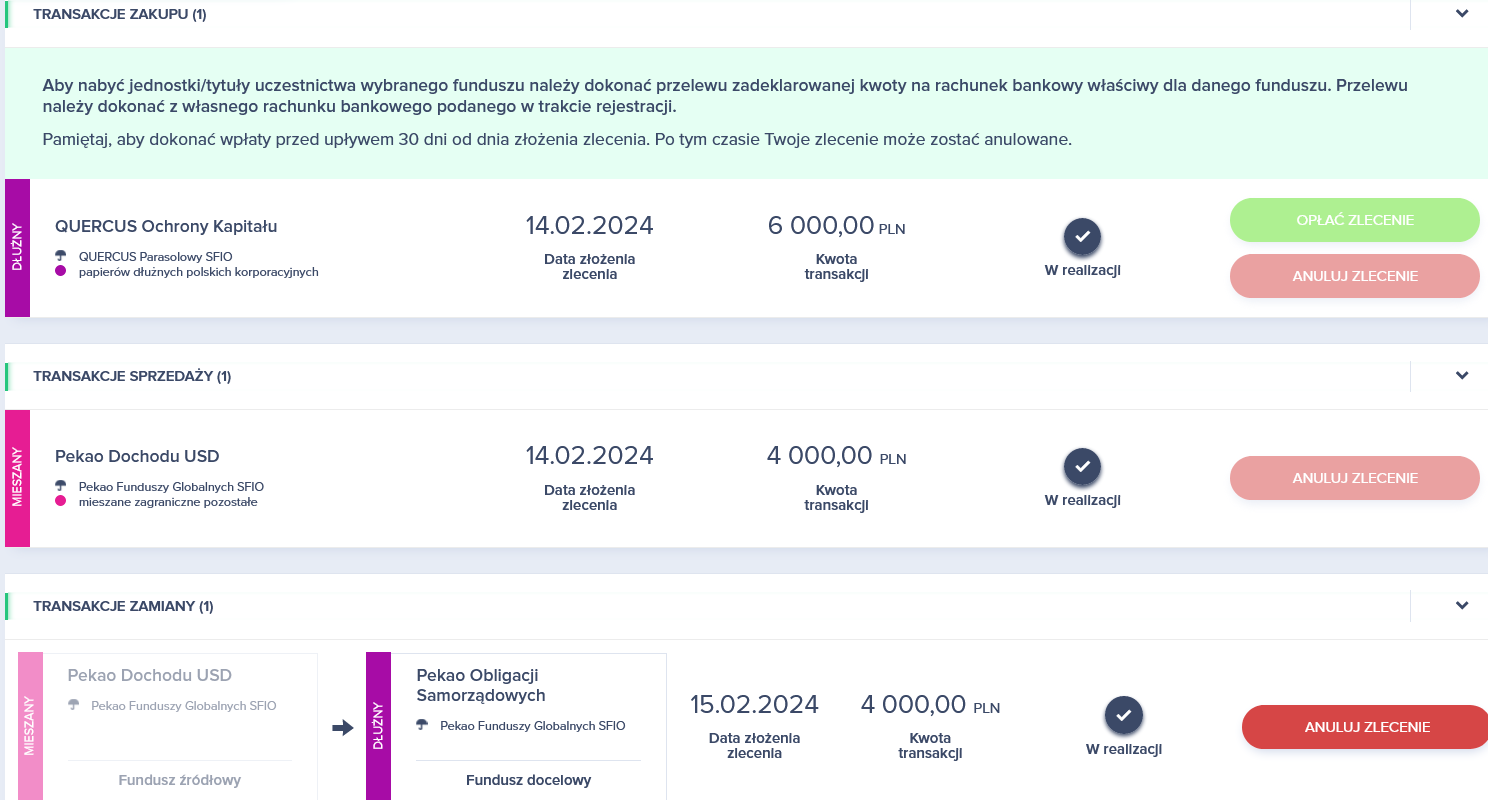Screen dimensions: 1488x800
Task: Click the Transakcje zakupu (1) header
Action: pos(120,14)
